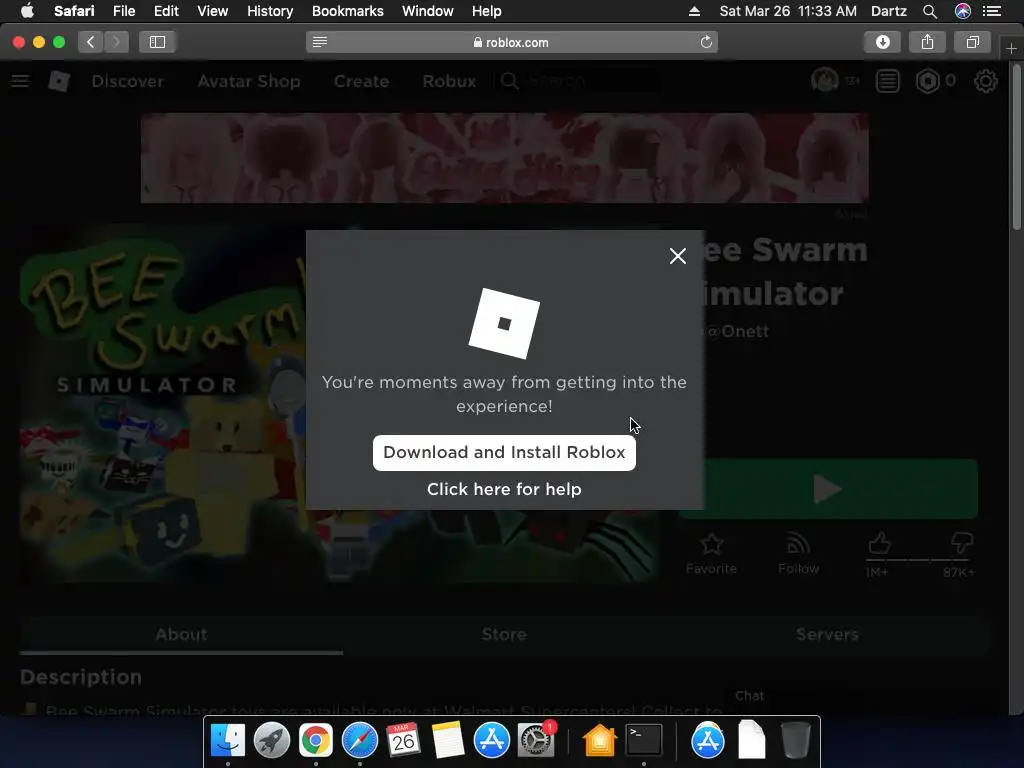Click Download and Install Roblox button
The width and height of the screenshot is (1024, 768).
(504, 453)
